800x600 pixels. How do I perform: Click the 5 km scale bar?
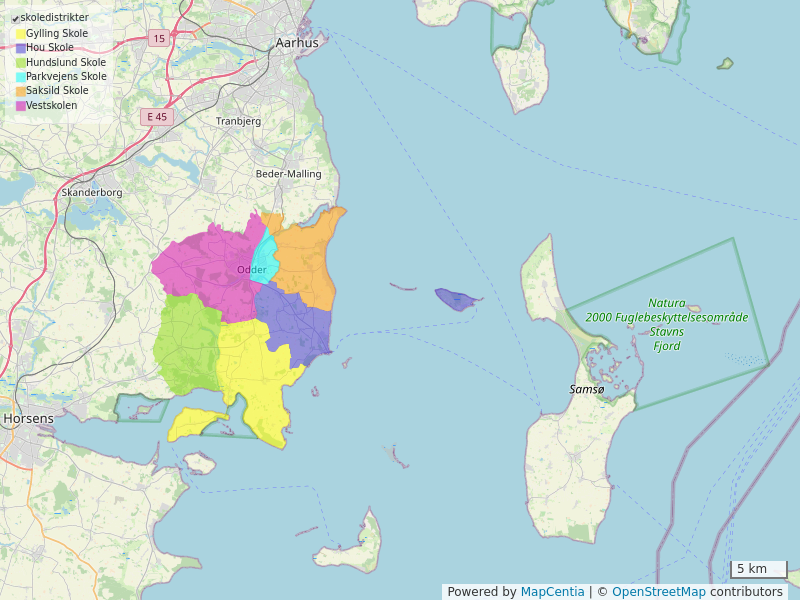click(758, 570)
